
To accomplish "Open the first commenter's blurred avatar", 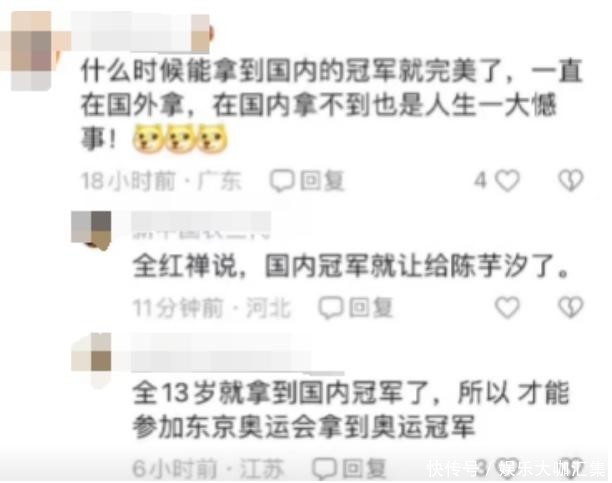I will coord(31,51).
